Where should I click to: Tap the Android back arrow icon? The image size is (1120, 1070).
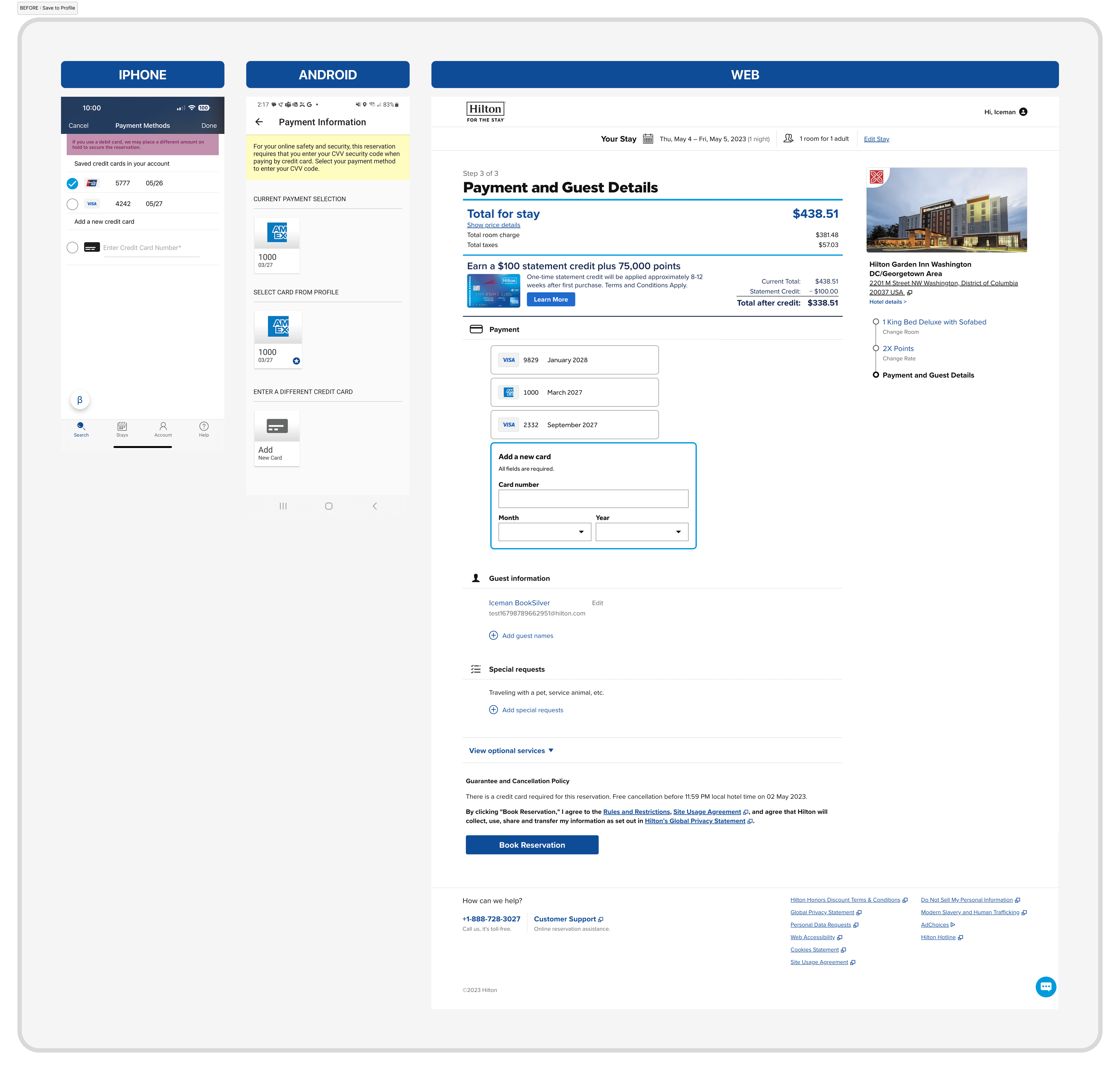(259, 122)
